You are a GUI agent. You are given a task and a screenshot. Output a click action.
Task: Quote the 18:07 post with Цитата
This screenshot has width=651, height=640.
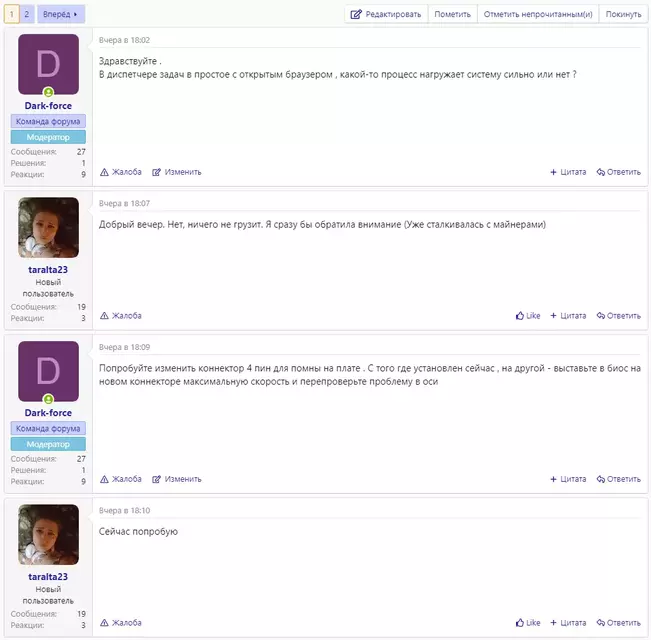pyautogui.click(x=568, y=316)
